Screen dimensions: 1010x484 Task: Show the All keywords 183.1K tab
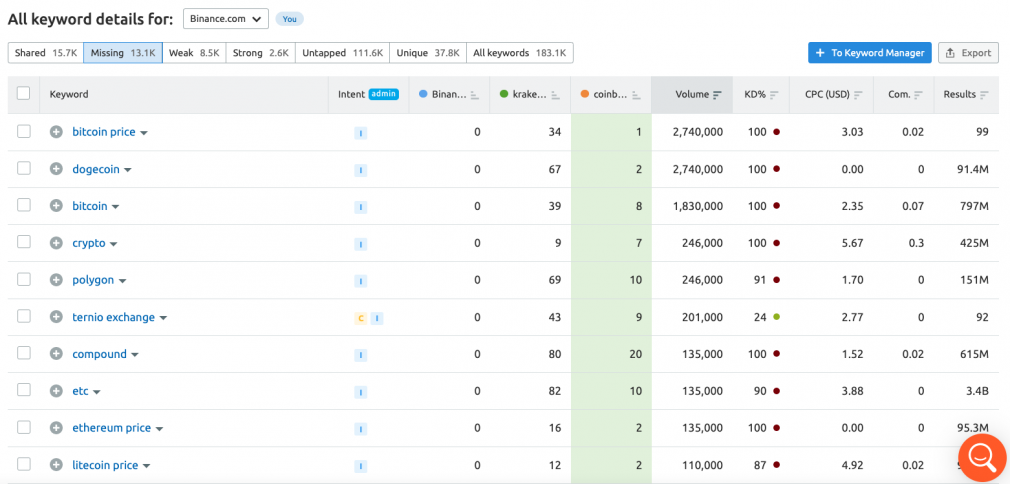point(520,53)
